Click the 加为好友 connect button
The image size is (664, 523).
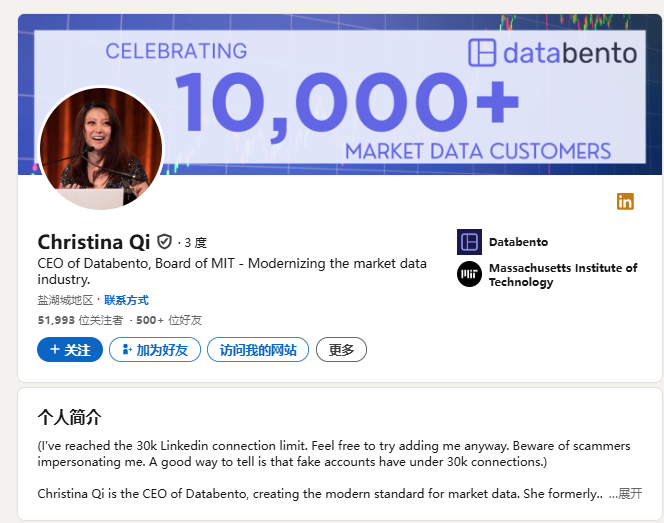click(x=155, y=350)
